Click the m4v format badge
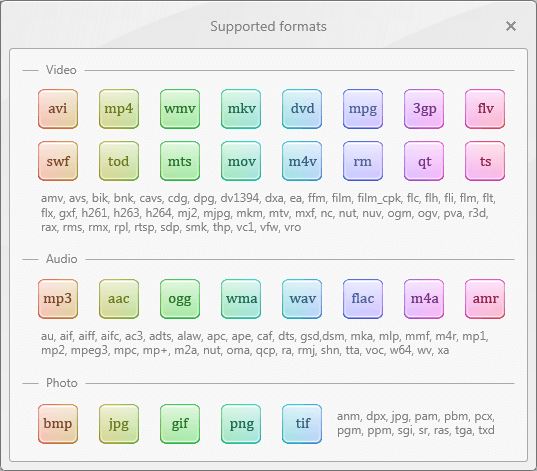The height and width of the screenshot is (471, 537). pos(302,161)
